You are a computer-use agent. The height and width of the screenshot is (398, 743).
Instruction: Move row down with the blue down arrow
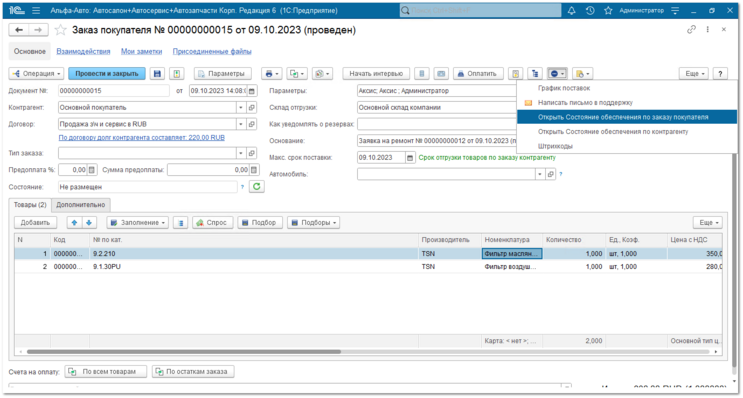click(89, 223)
